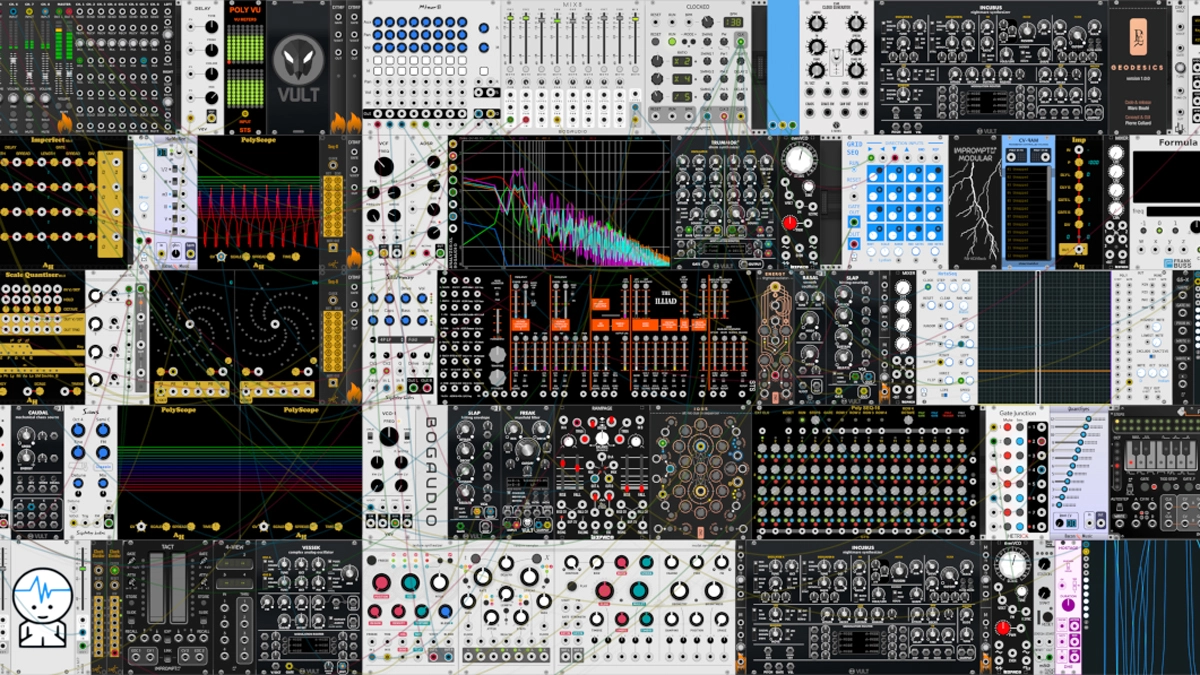Click the upper POLY VU meter display

pyautogui.click(x=245, y=43)
